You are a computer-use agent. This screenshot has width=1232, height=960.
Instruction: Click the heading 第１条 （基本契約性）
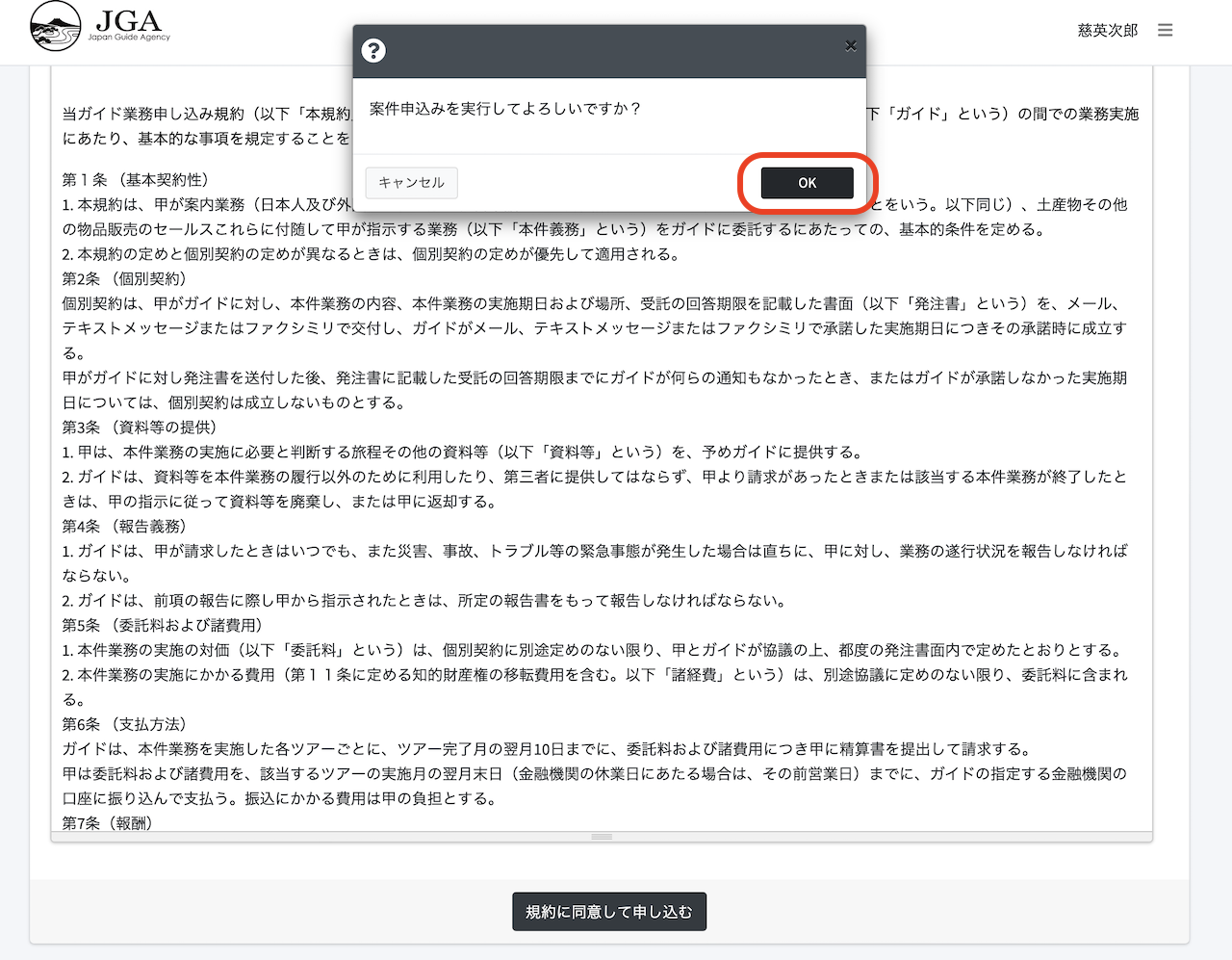(136, 180)
